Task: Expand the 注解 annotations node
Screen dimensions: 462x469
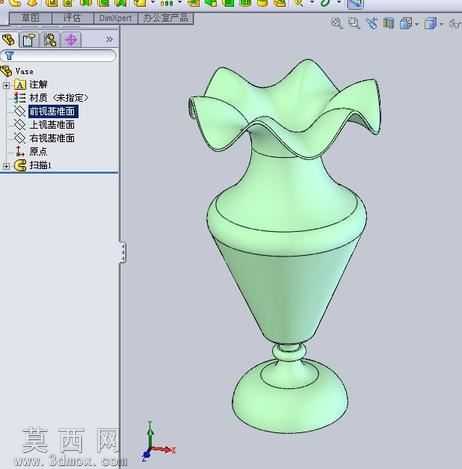Action: [6, 85]
